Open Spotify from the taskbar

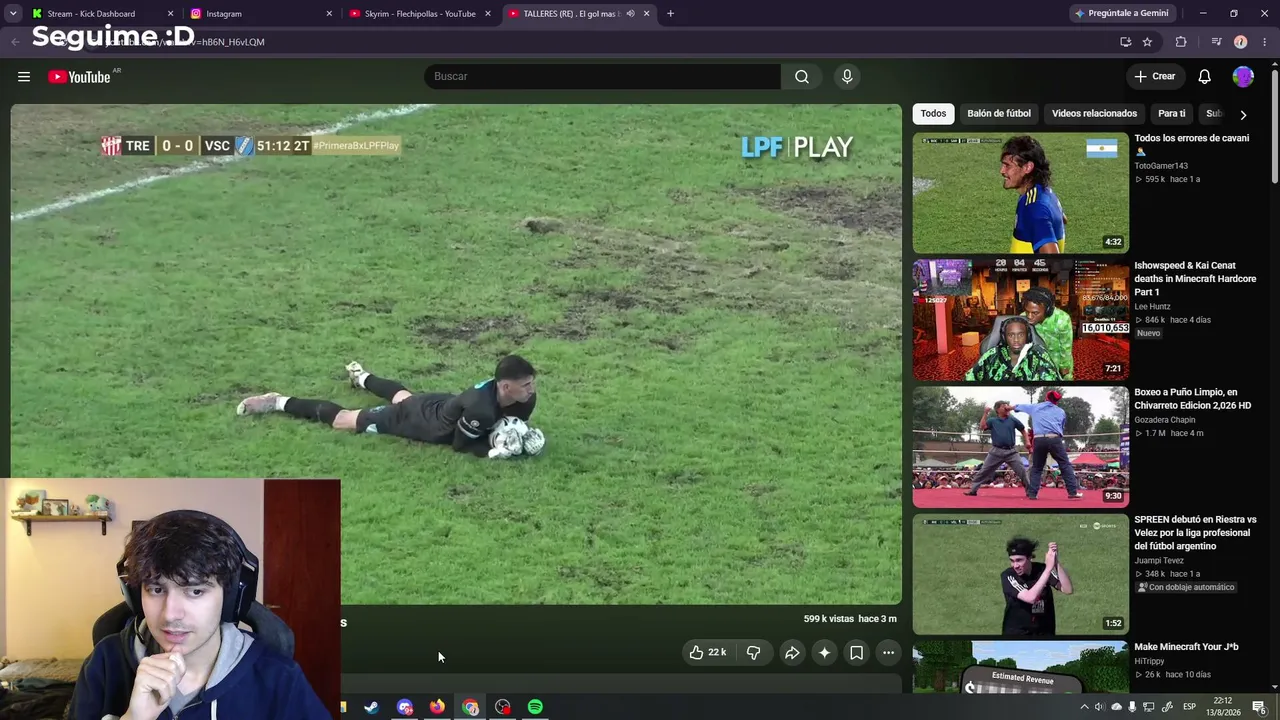pyautogui.click(x=536, y=707)
